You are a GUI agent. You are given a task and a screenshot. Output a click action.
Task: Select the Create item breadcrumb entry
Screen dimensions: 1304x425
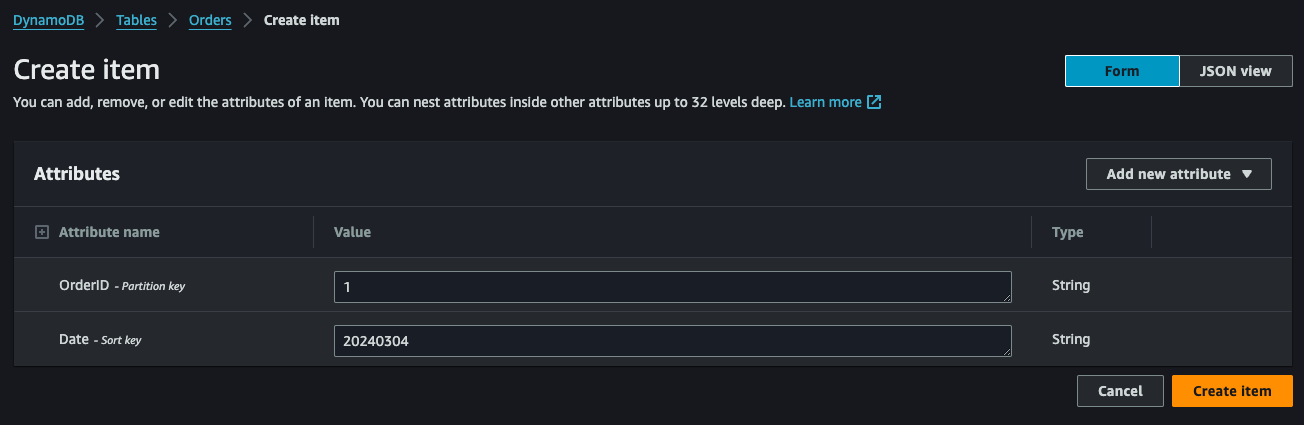click(301, 20)
